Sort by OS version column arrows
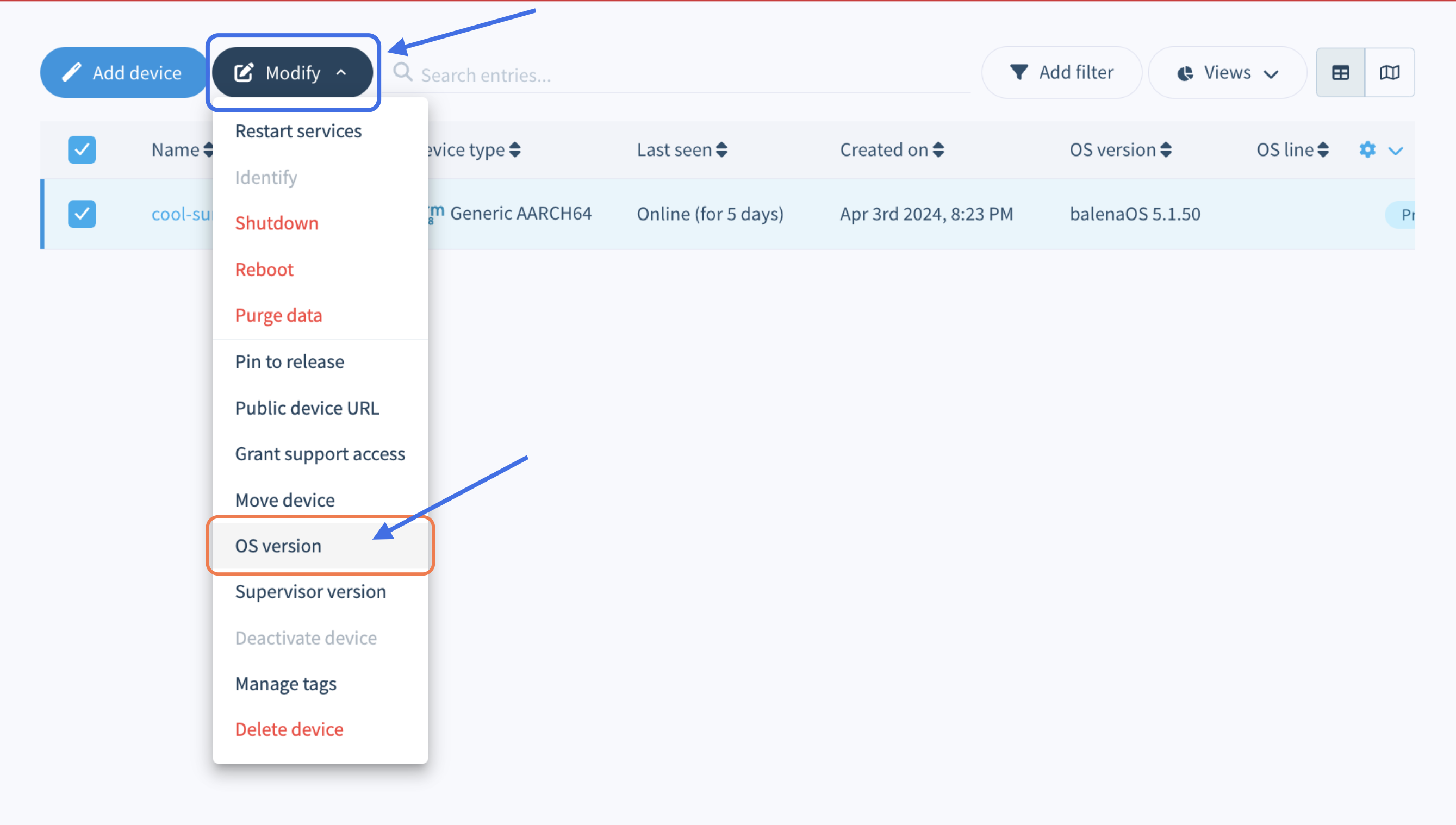1456x825 pixels. click(x=1166, y=149)
